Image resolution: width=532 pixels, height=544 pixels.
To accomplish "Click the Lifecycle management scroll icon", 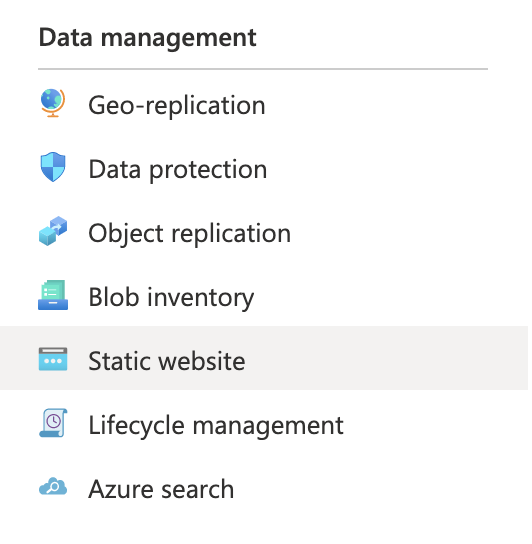I will pyautogui.click(x=53, y=423).
